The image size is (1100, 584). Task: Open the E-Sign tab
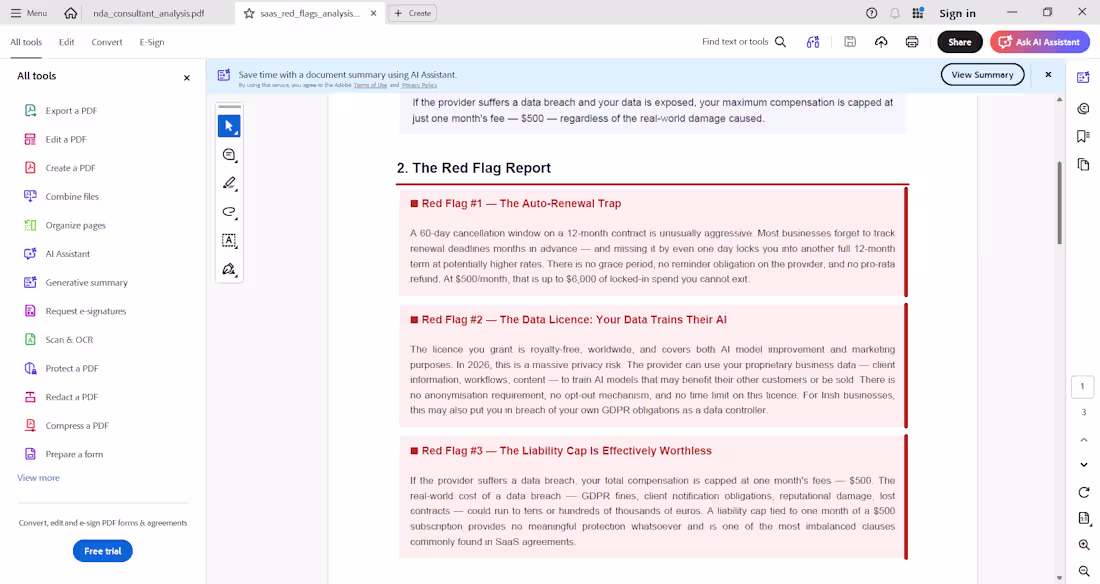tap(152, 42)
